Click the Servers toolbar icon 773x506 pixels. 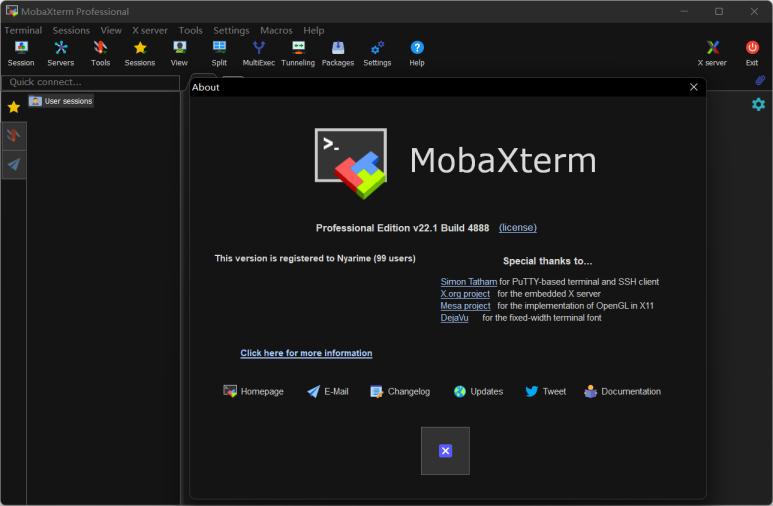pos(61,53)
